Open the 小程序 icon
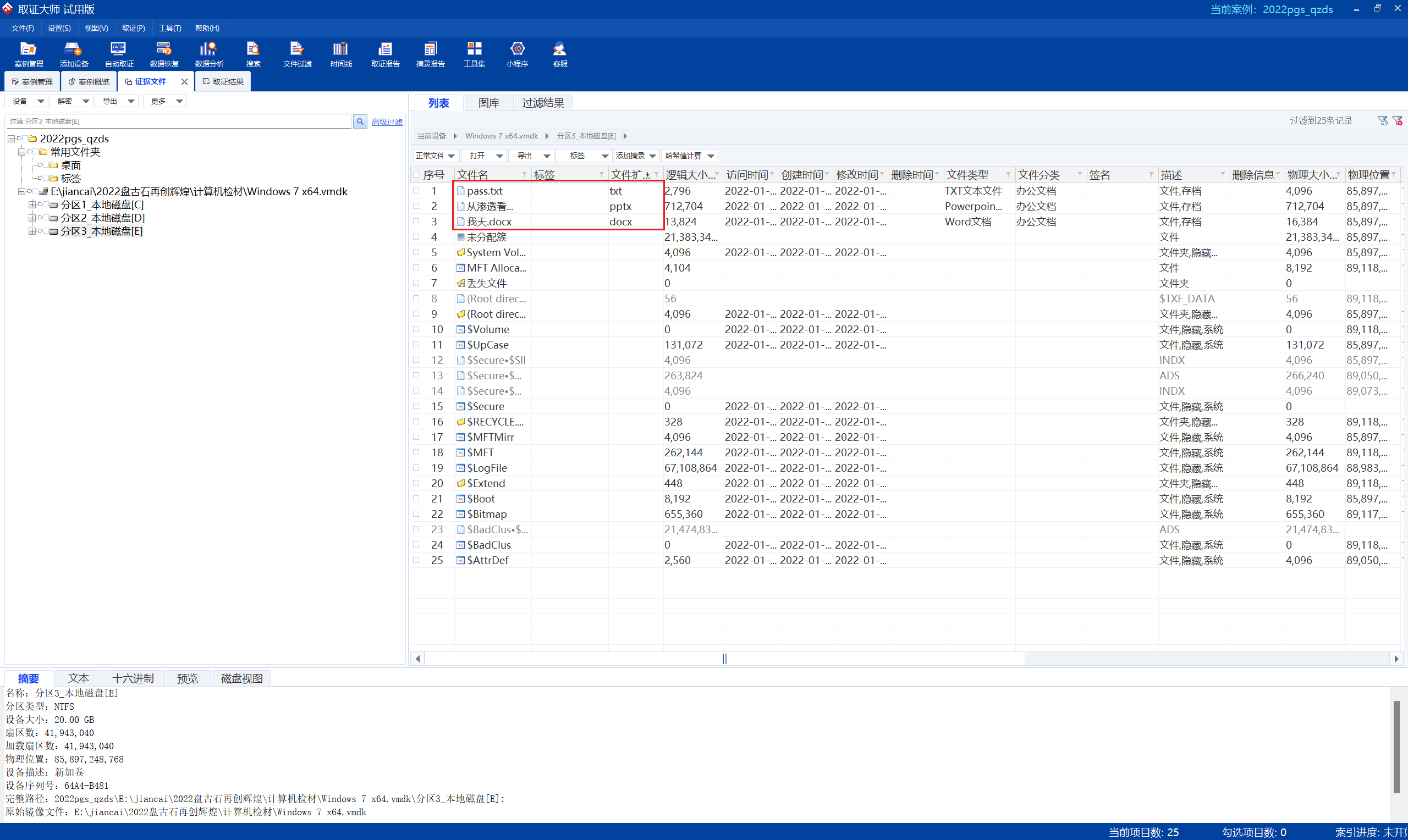The image size is (1408, 840). pos(517,54)
